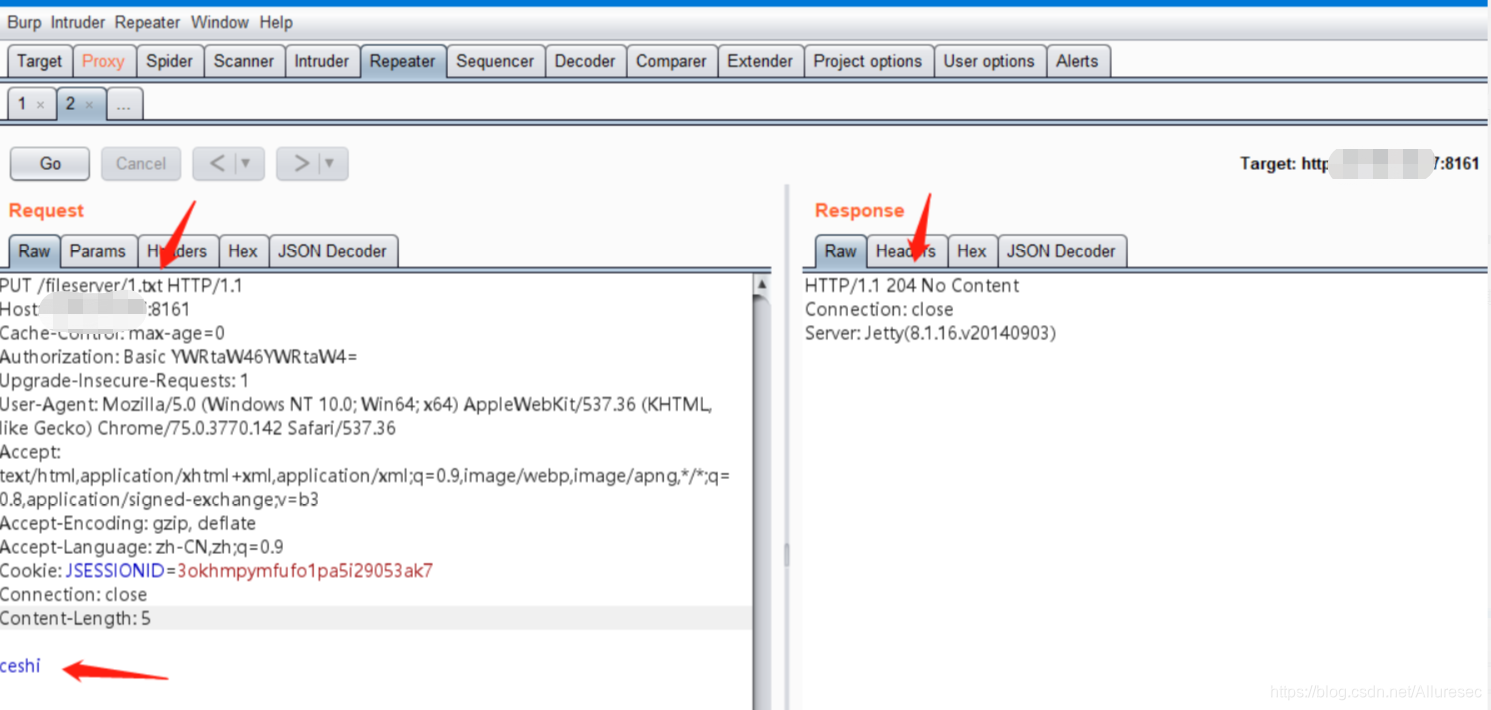Open the Project options tab
Viewport: 1491px width, 710px height.
868,61
